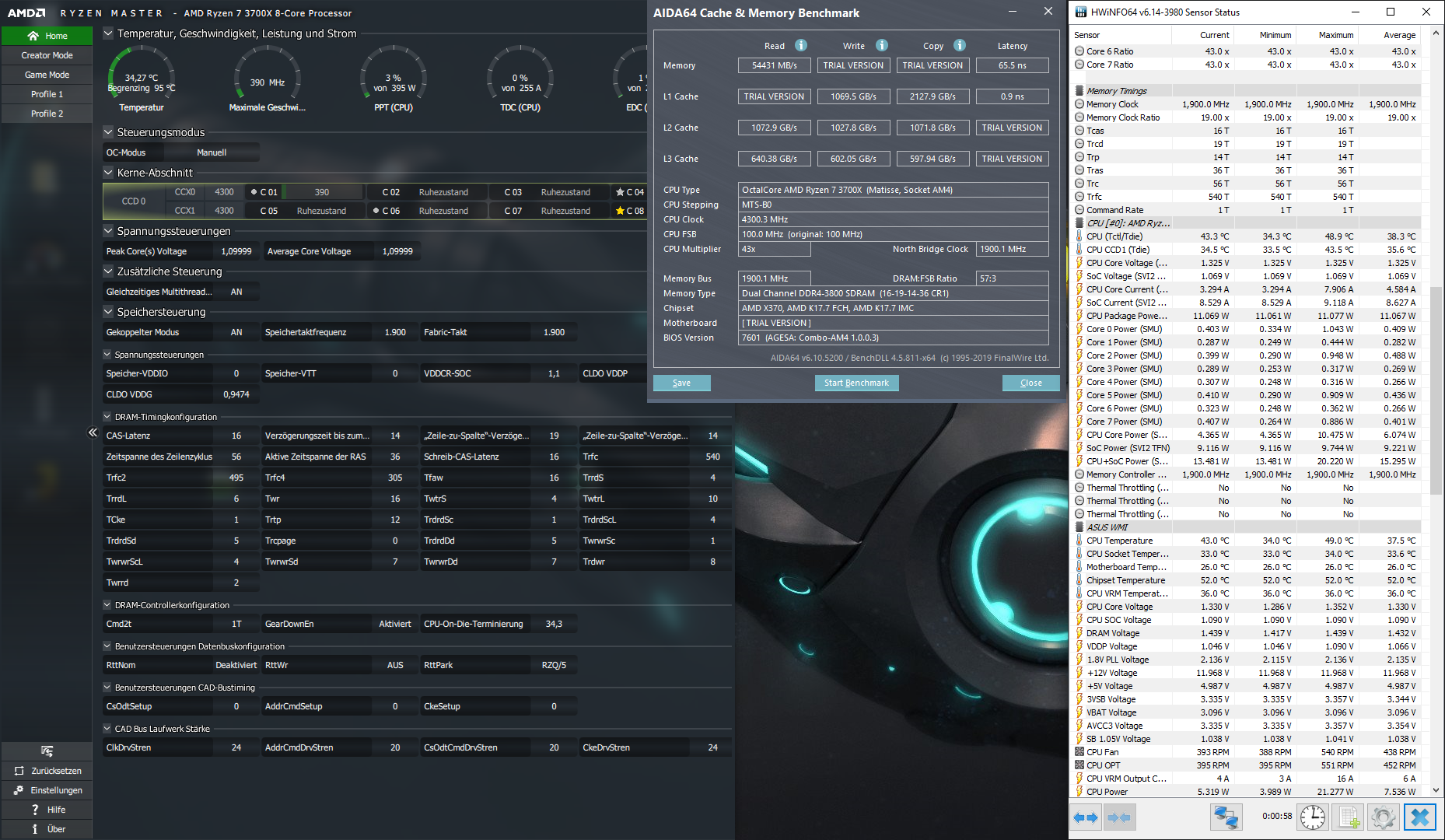The height and width of the screenshot is (840, 1445).
Task: Click the Temperatur gauge in Ryzen Master
Action: click(x=142, y=79)
